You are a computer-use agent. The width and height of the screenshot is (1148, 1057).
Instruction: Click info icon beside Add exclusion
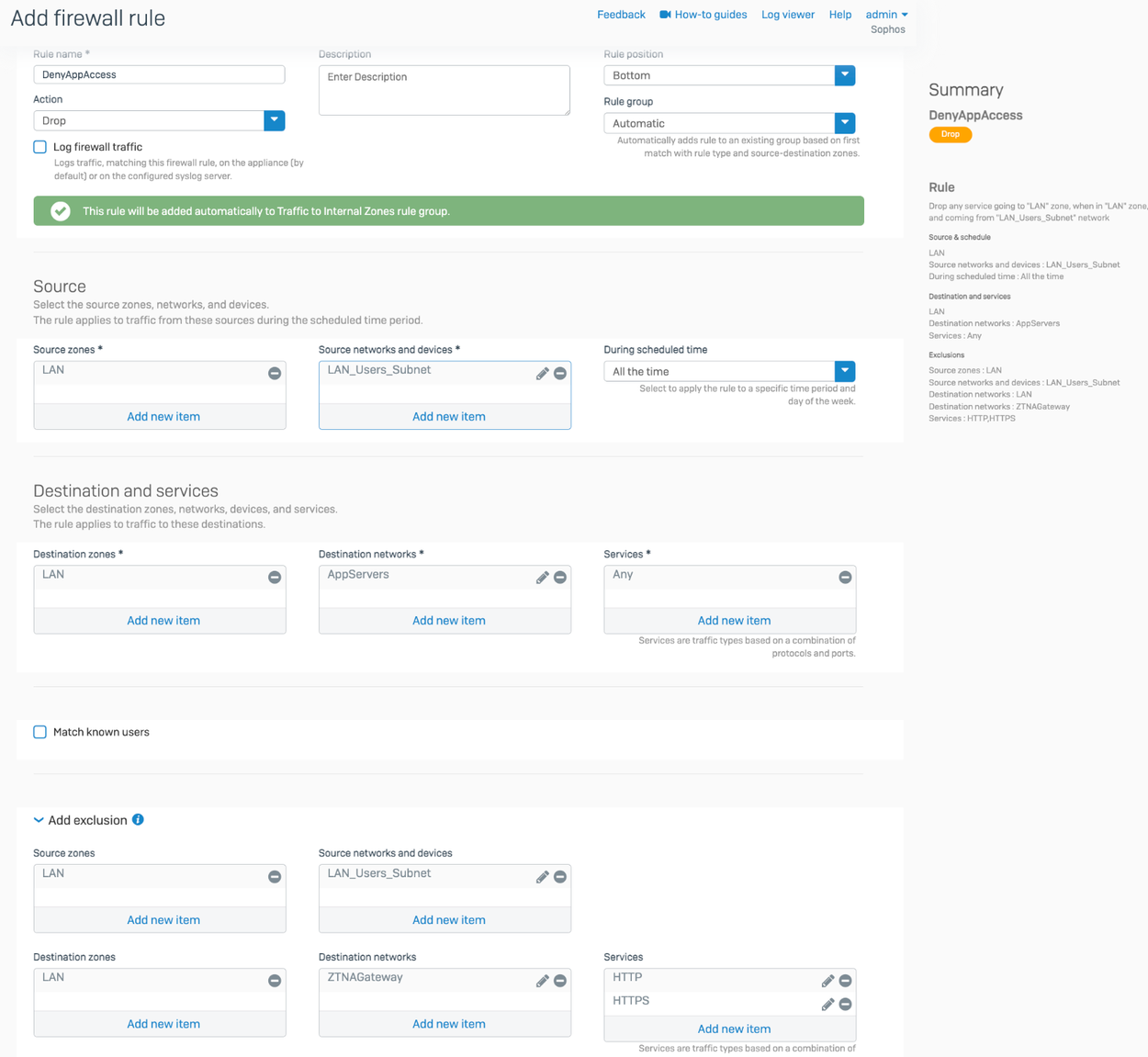[x=138, y=820]
